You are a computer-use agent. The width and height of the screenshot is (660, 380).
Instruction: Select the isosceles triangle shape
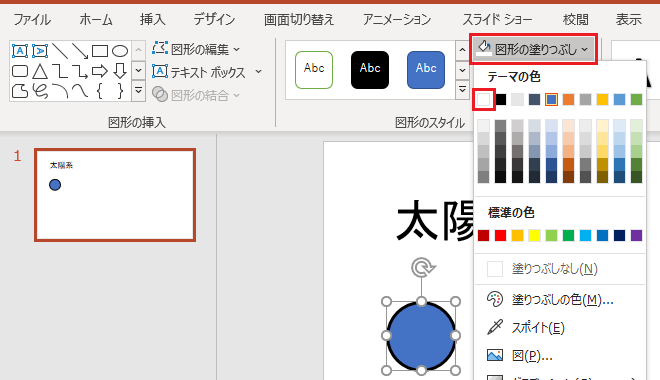(40, 71)
